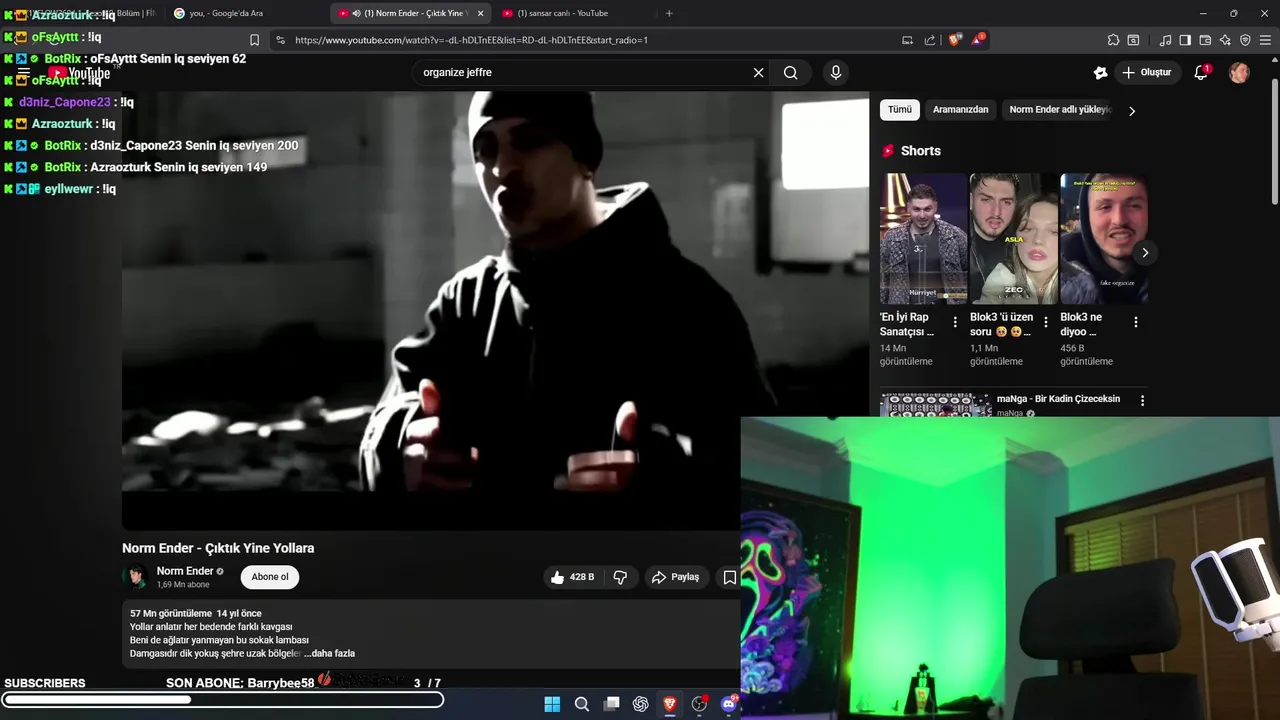Open Discord from the taskbar
This screenshot has width=1280, height=720.
[729, 704]
